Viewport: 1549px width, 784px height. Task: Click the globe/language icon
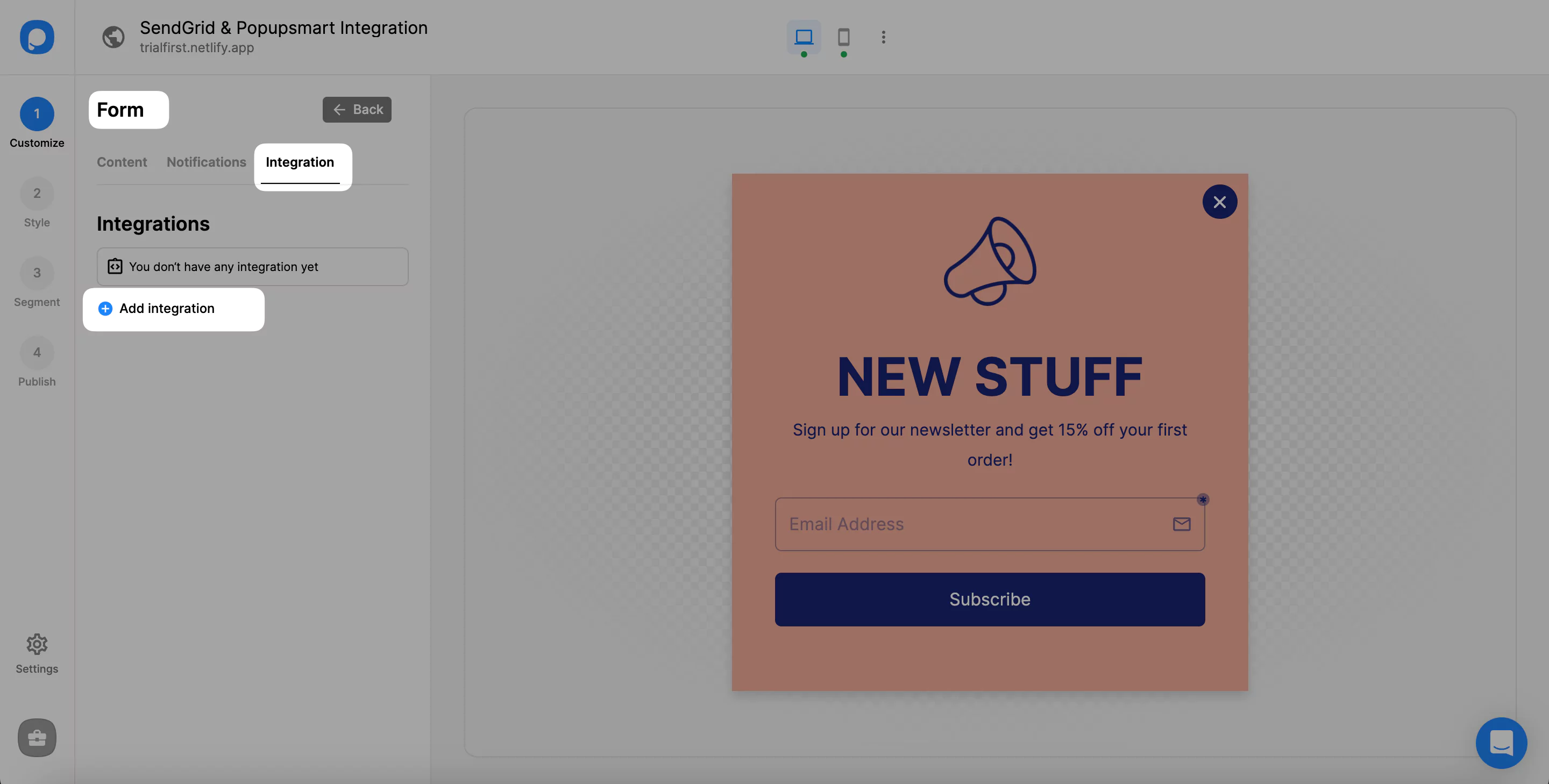coord(113,37)
